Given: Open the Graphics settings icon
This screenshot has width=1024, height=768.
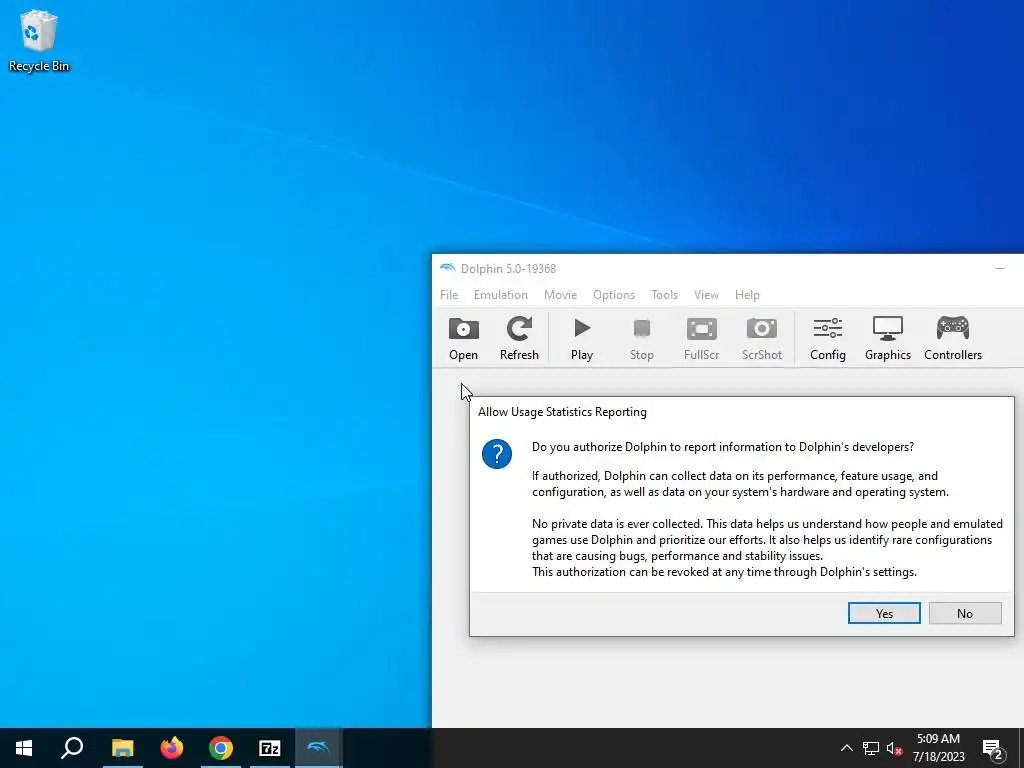Looking at the screenshot, I should tap(888, 338).
